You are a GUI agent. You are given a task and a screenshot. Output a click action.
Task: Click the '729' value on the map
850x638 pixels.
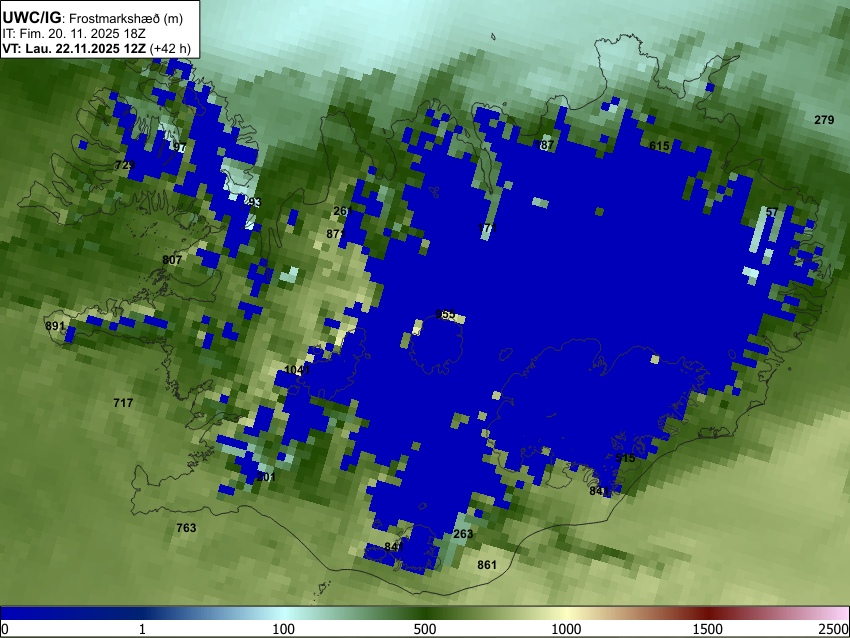click(x=125, y=165)
